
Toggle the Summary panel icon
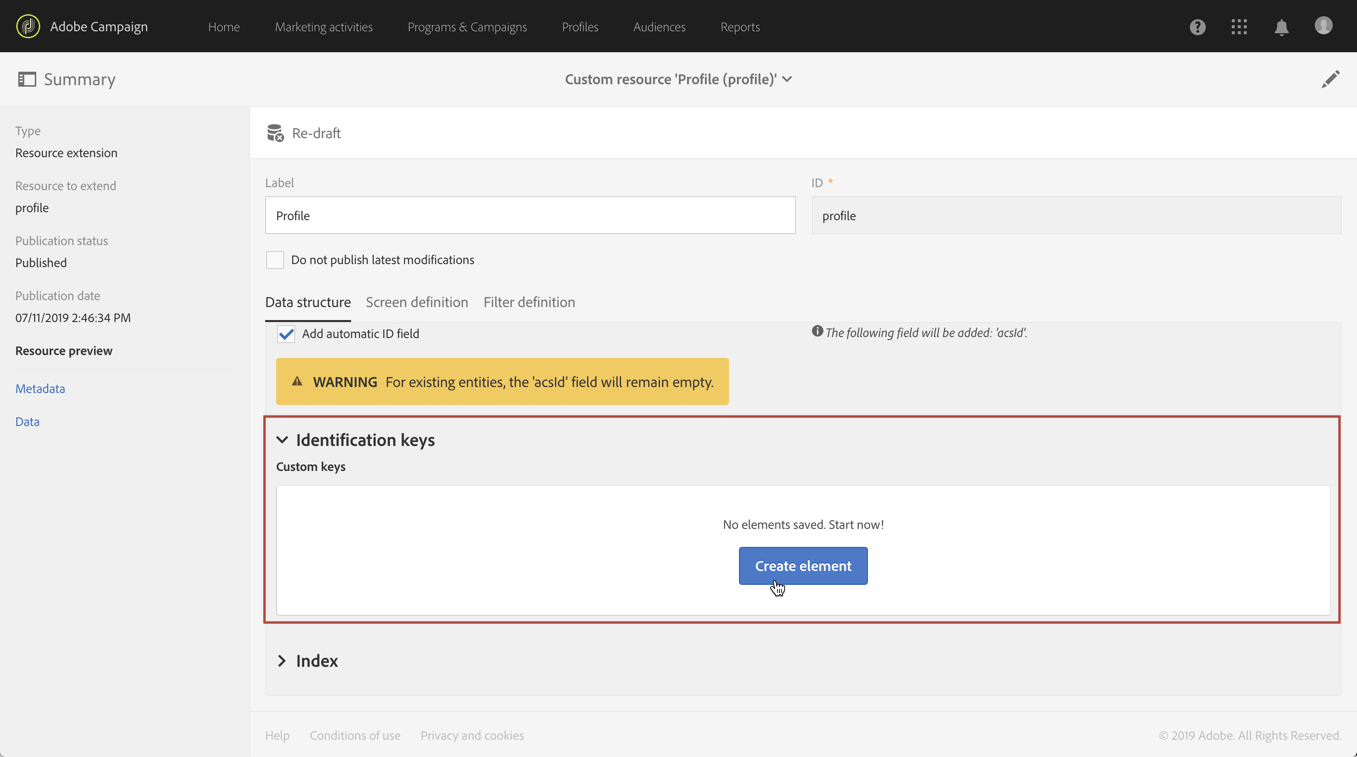point(27,79)
